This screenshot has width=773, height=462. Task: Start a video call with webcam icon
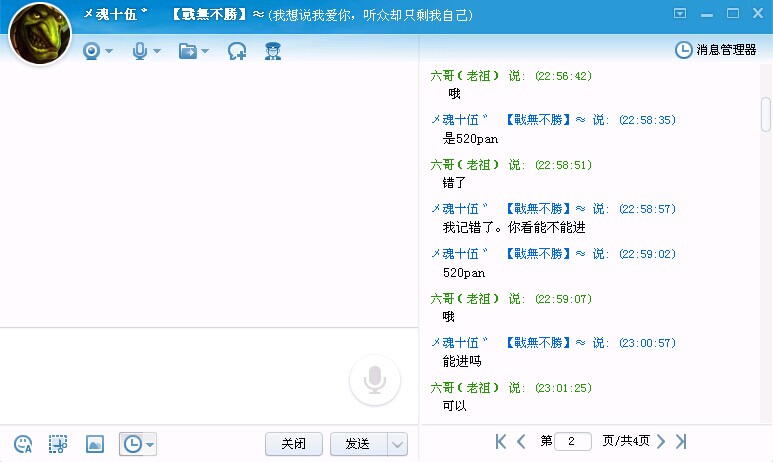pos(91,51)
